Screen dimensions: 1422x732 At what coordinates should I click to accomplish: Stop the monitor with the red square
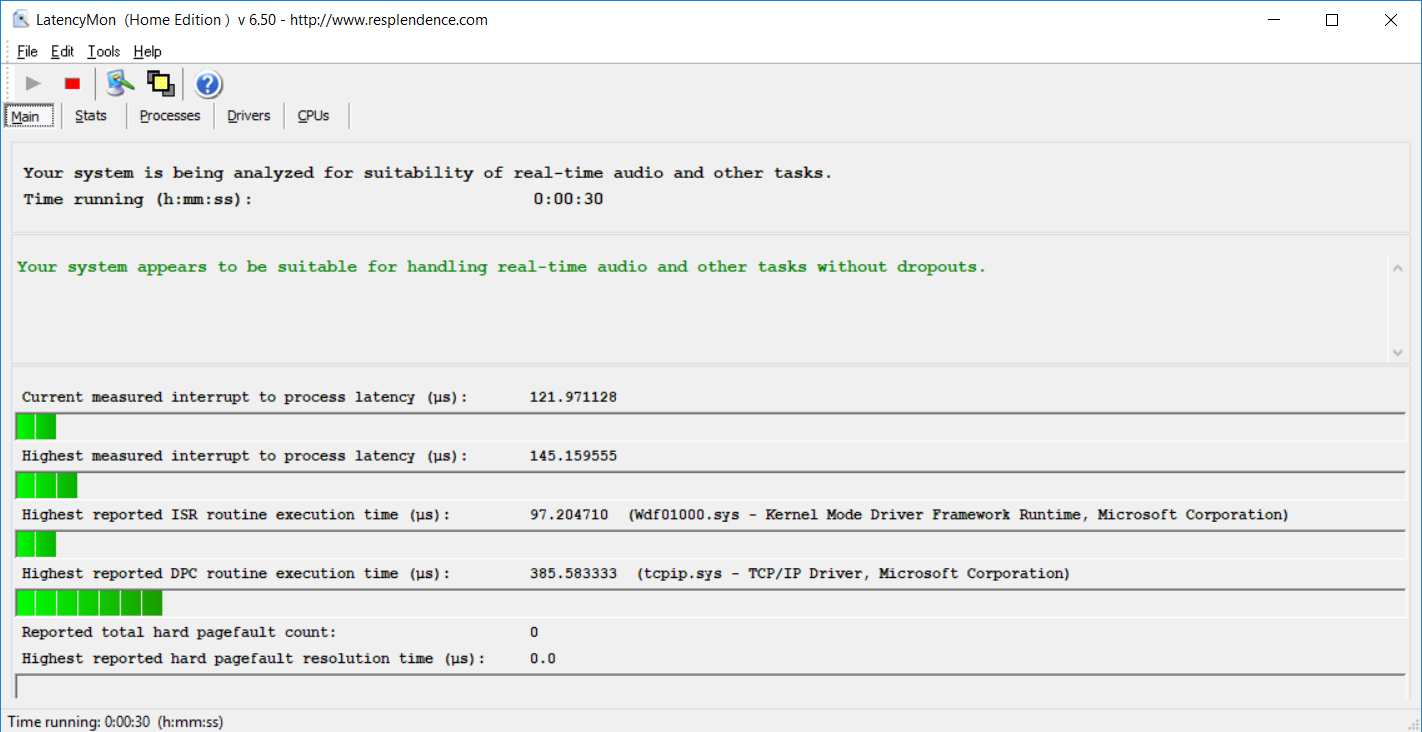pyautogui.click(x=72, y=84)
